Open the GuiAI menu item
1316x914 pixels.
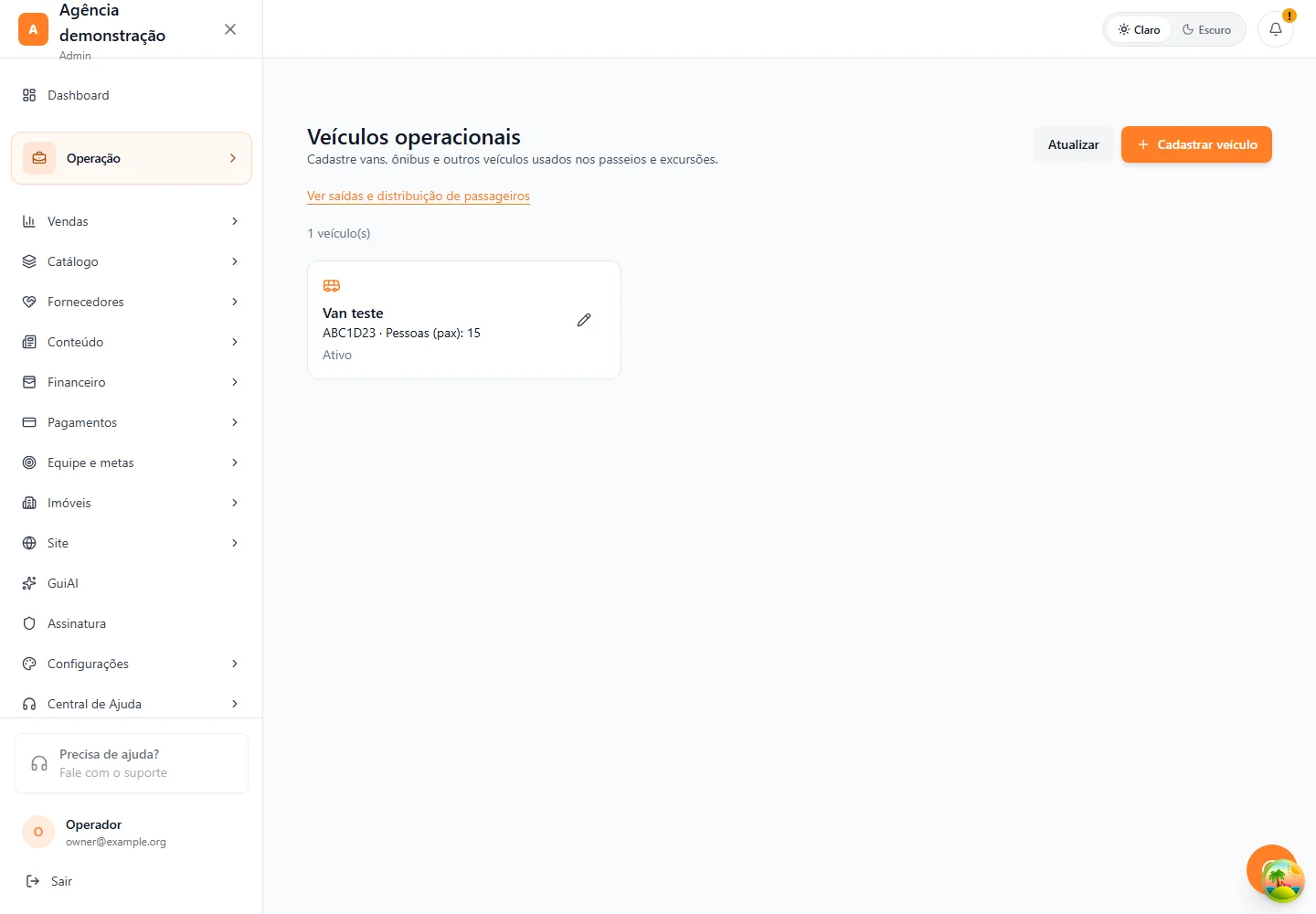(132, 583)
